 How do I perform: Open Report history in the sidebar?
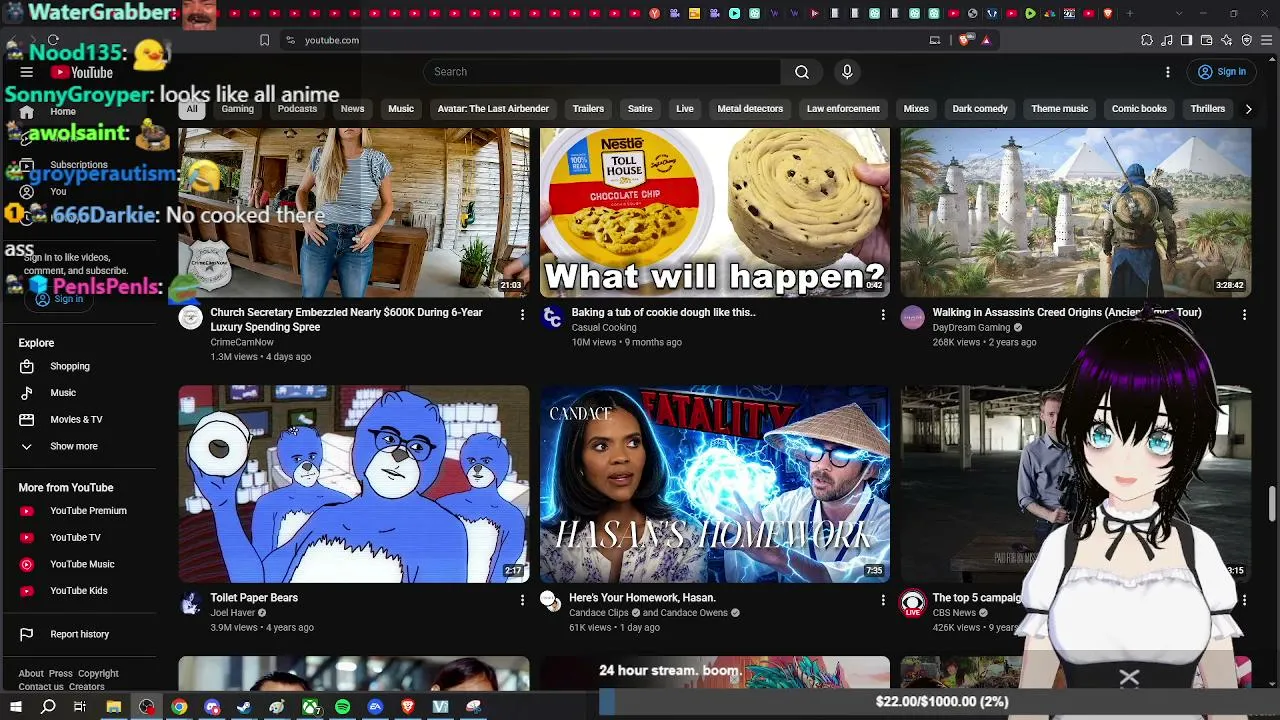pyautogui.click(x=79, y=634)
